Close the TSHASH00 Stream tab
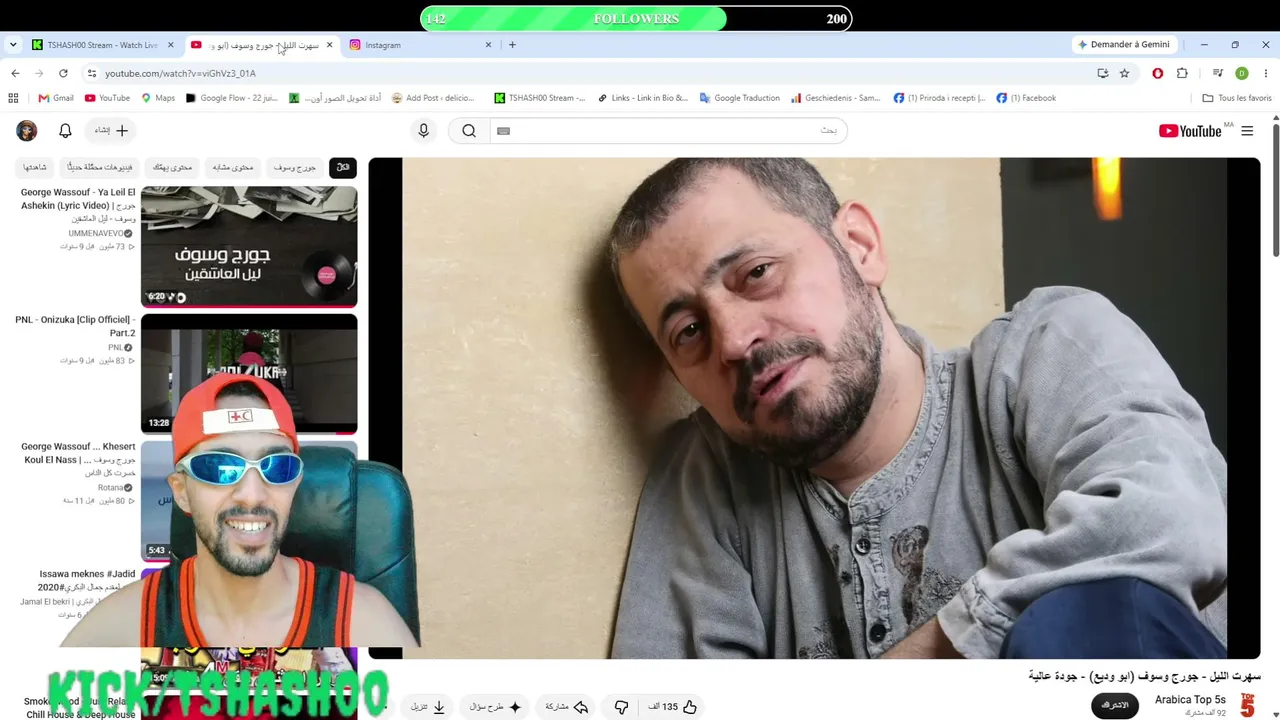This screenshot has height=720, width=1280. point(170,45)
